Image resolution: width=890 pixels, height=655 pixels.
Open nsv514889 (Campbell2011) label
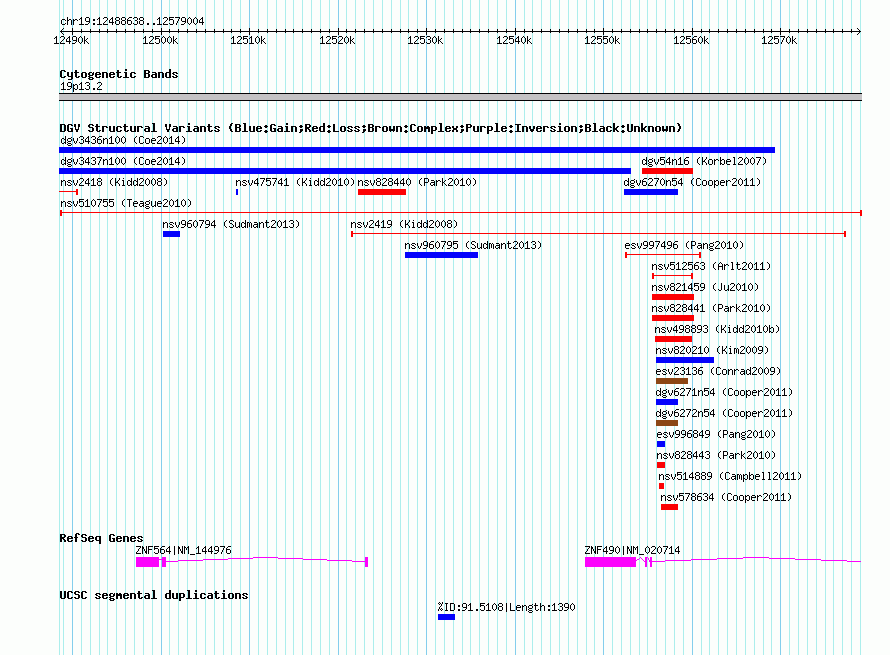click(730, 476)
